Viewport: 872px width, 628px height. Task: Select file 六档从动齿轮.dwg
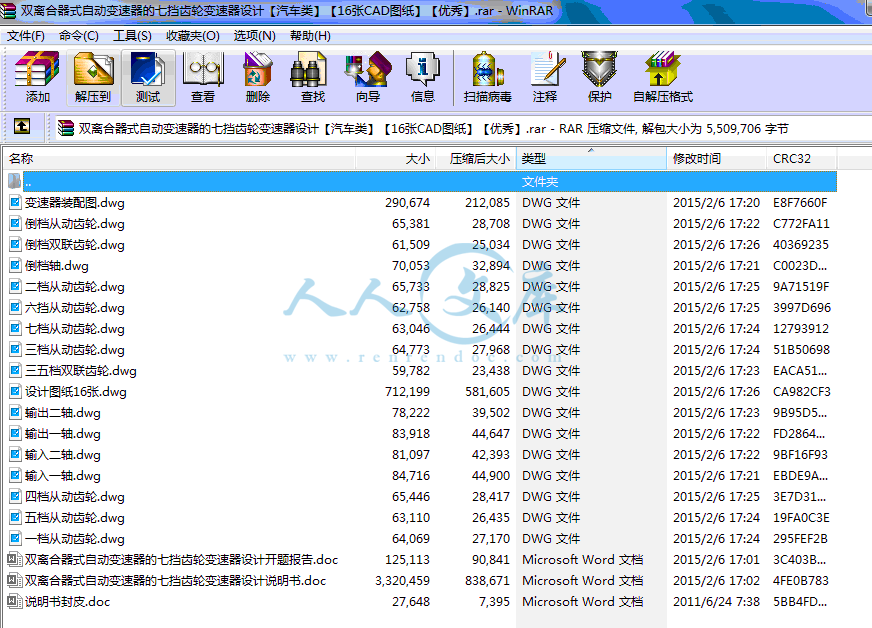tap(75, 308)
